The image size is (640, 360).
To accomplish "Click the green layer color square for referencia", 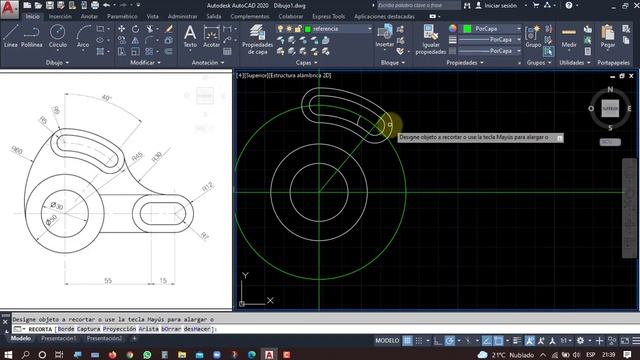I will coord(308,29).
